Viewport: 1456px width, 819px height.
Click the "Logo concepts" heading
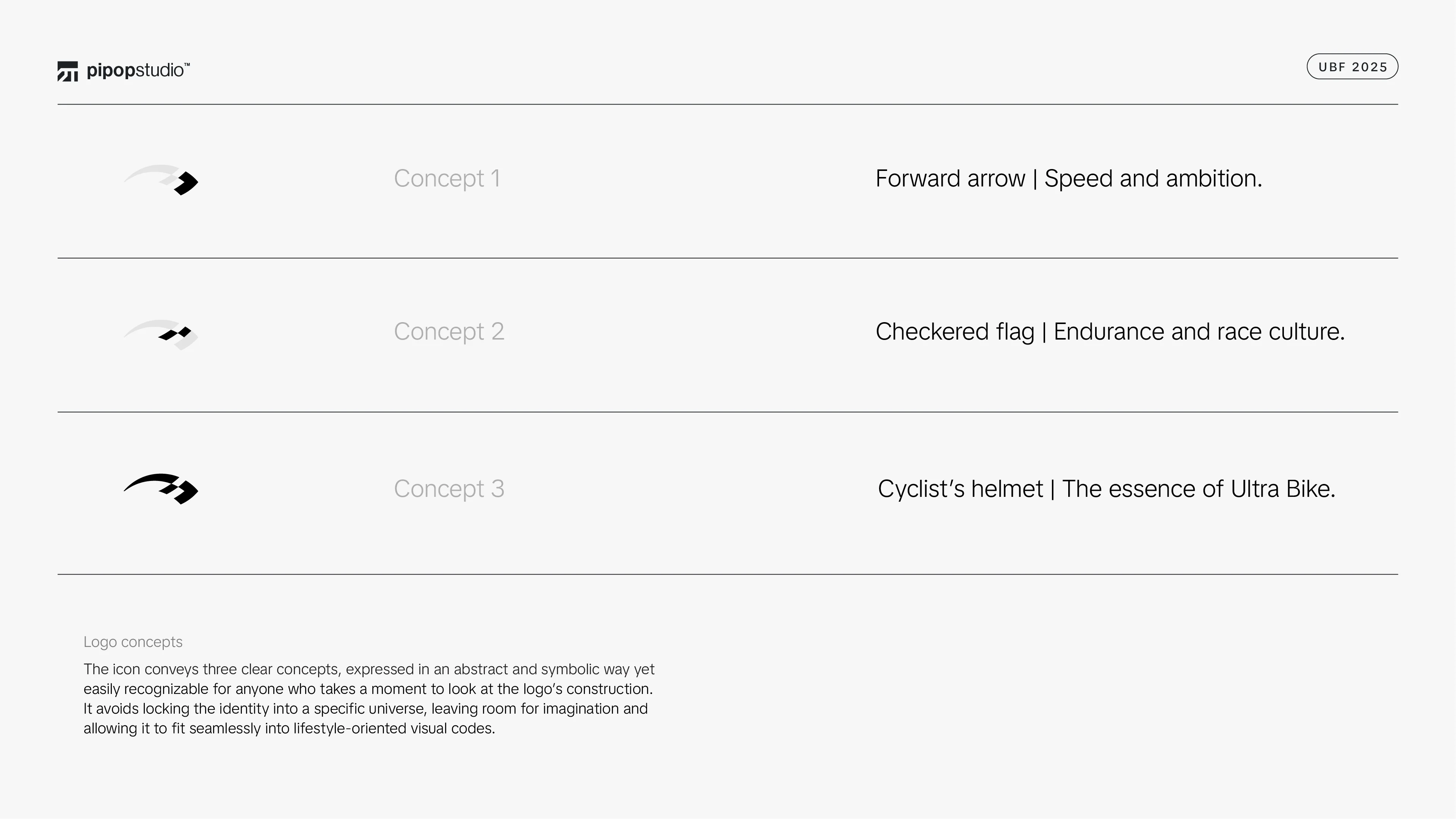pyautogui.click(x=133, y=642)
